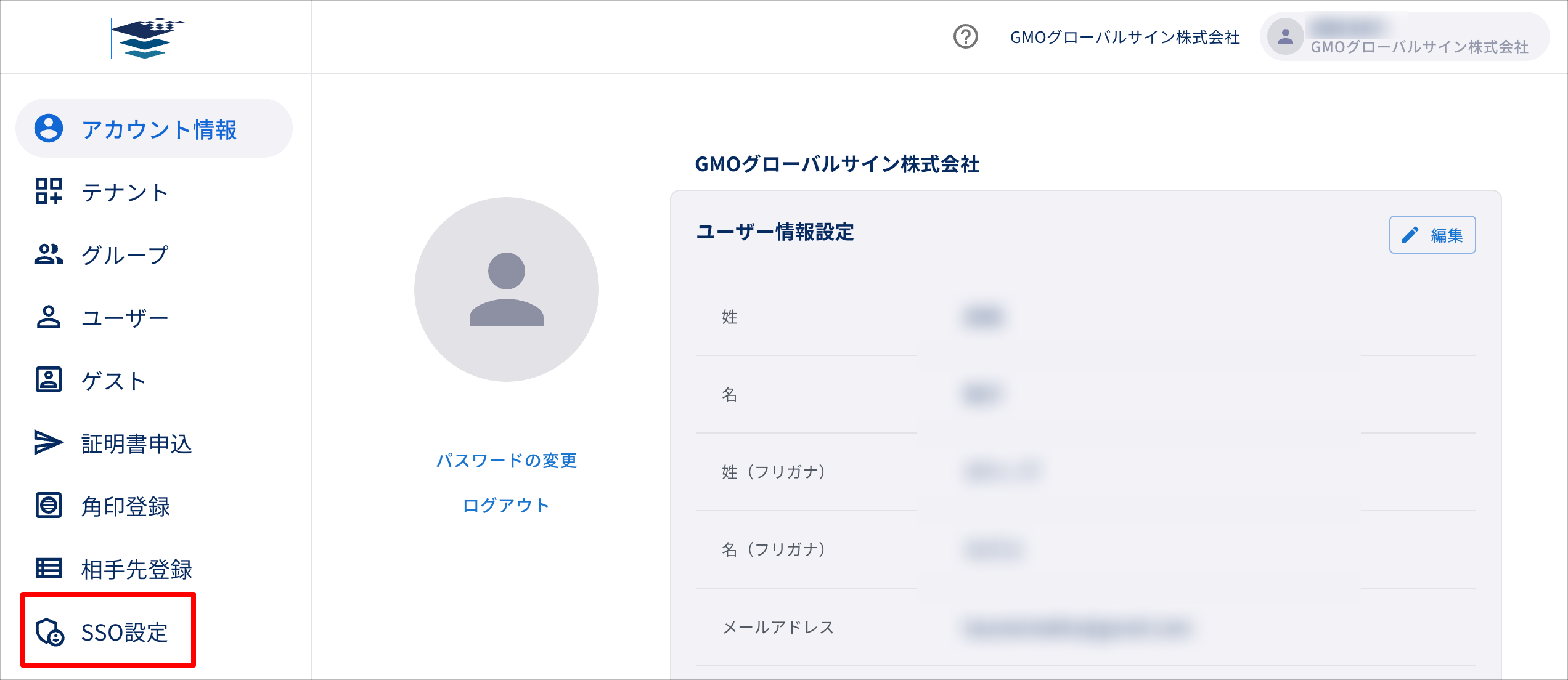Click the blurred 姓（フリガナ） value
Viewport: 1568px width, 680px height.
click(x=1003, y=472)
